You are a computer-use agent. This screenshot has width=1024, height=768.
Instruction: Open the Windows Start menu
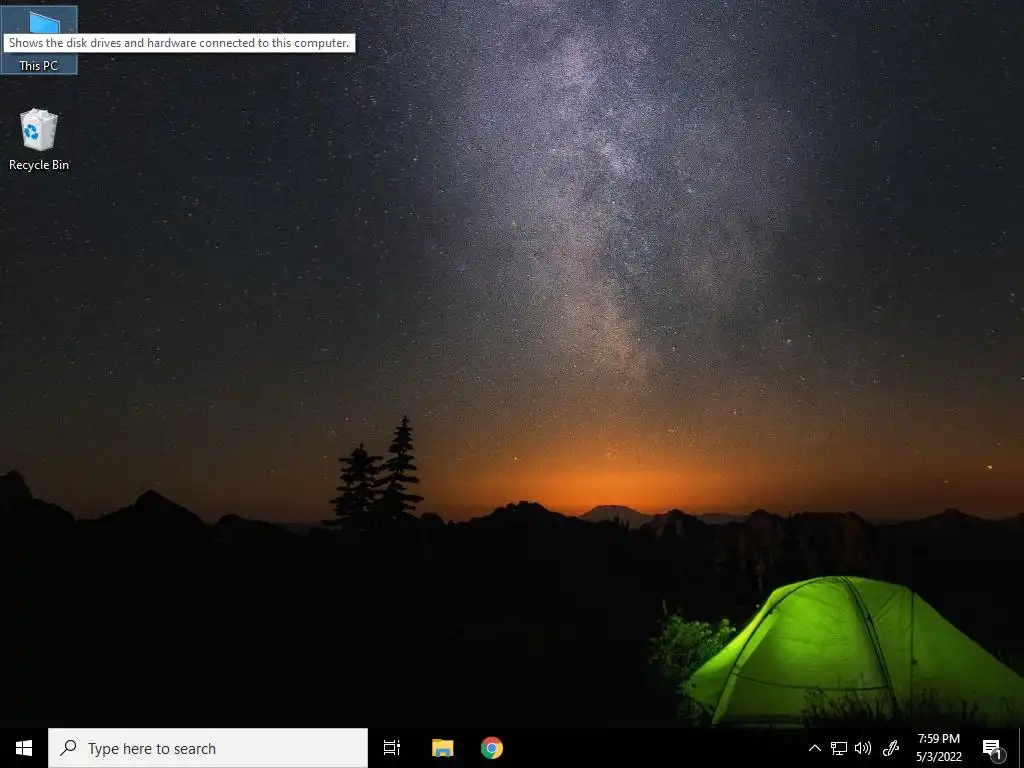coord(24,748)
